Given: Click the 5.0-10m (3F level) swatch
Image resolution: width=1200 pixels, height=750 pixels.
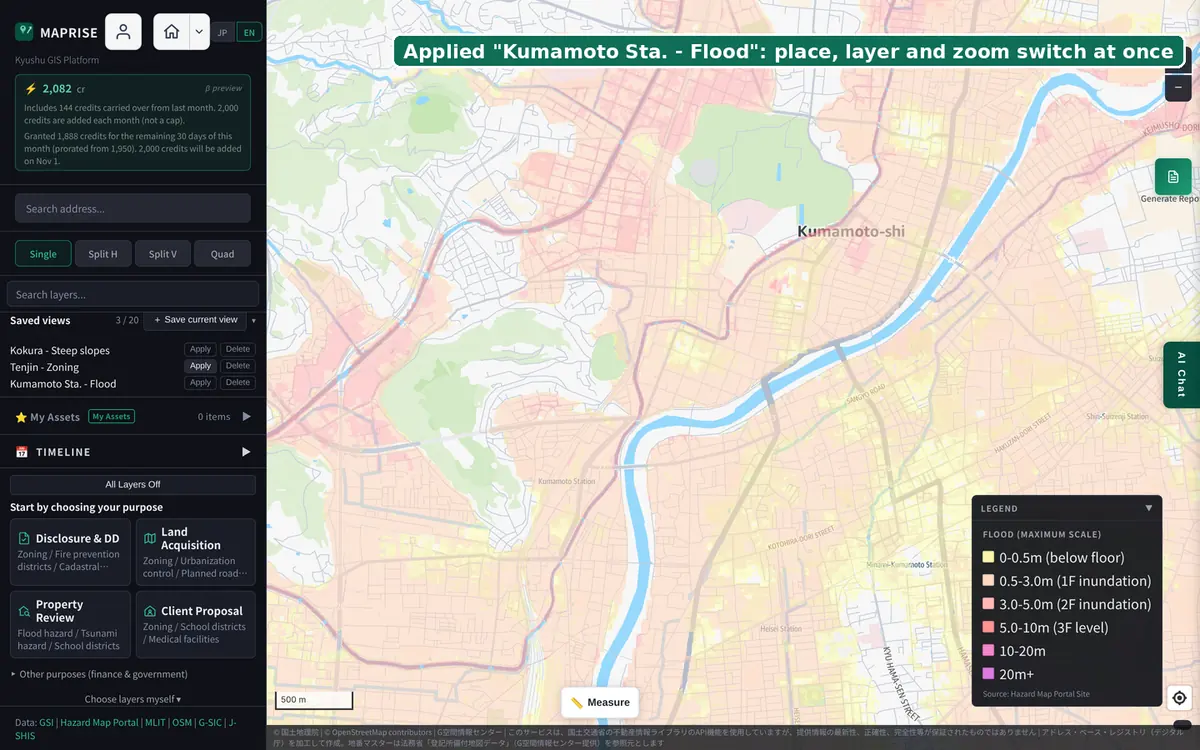Looking at the screenshot, I should pyautogui.click(x=988, y=627).
